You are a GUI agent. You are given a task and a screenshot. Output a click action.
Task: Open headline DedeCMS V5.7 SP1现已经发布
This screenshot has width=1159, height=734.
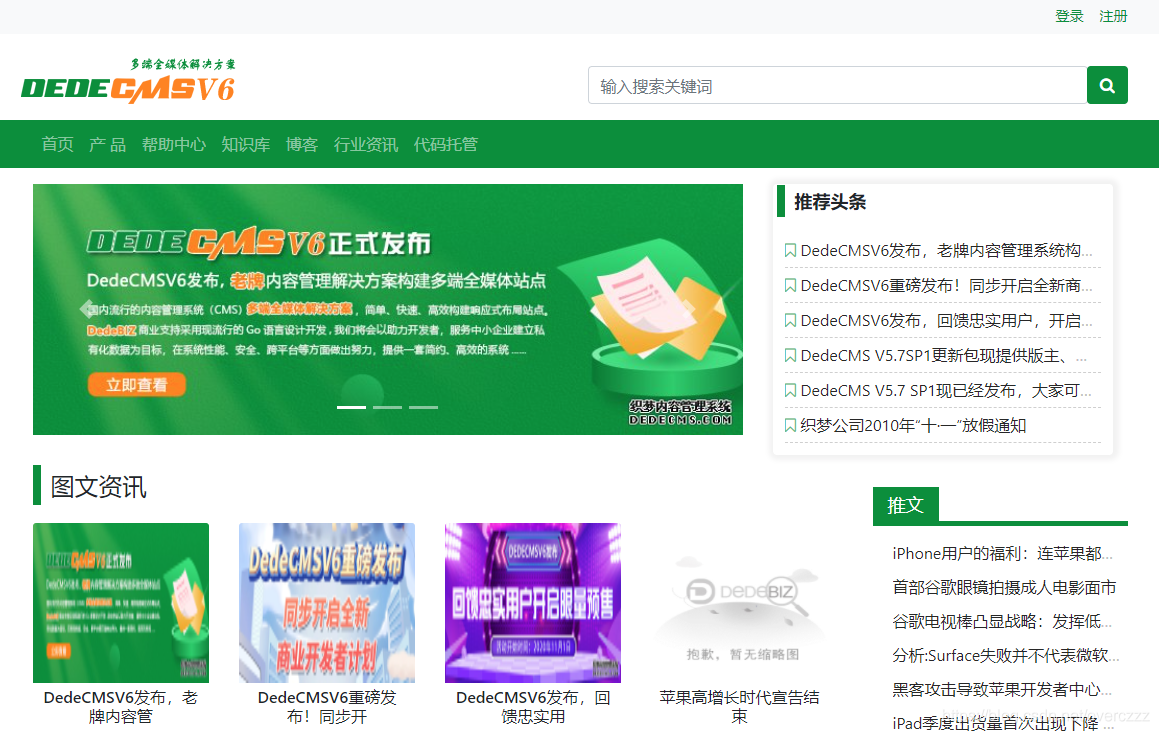point(946,390)
